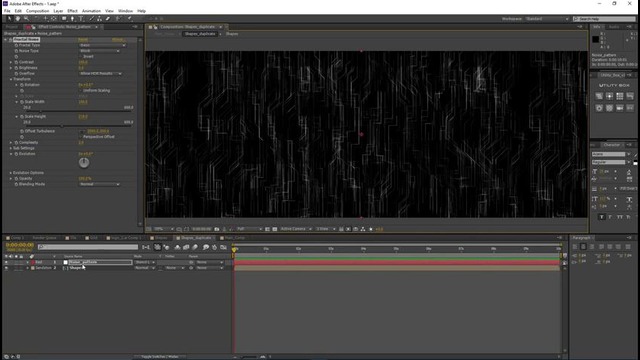This screenshot has height=360, width=640.
Task: Open the File menu
Action: pyautogui.click(x=7, y=11)
